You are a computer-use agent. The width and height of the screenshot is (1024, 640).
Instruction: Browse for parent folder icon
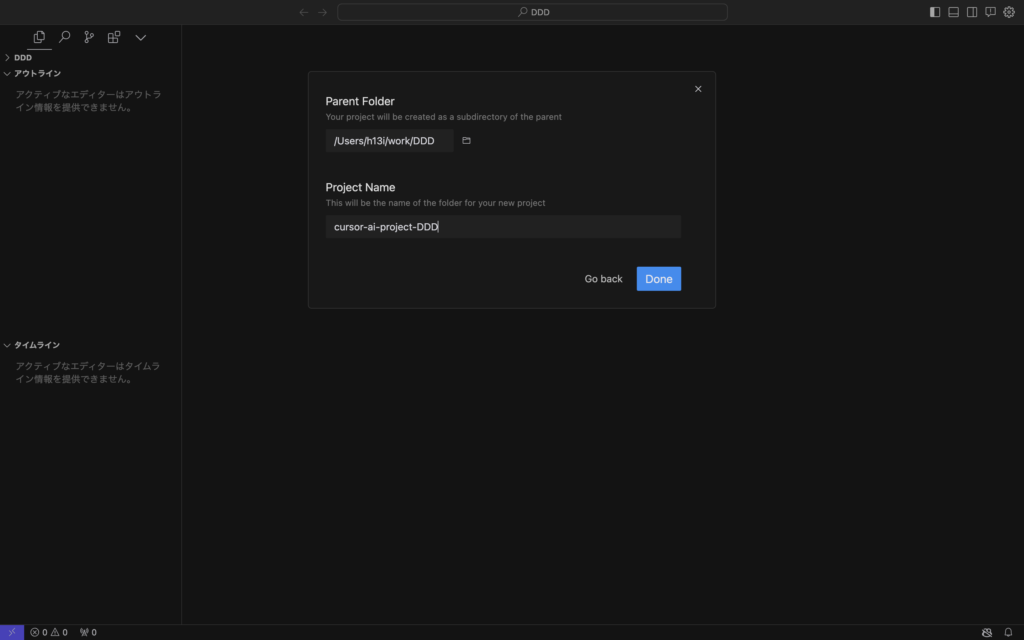pos(466,140)
